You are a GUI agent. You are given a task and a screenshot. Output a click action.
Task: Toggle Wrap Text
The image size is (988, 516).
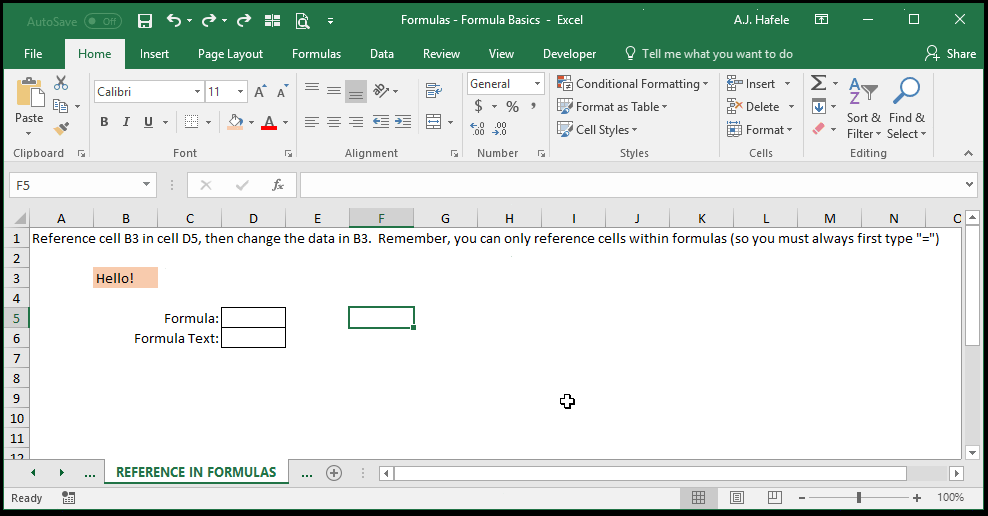pos(434,91)
